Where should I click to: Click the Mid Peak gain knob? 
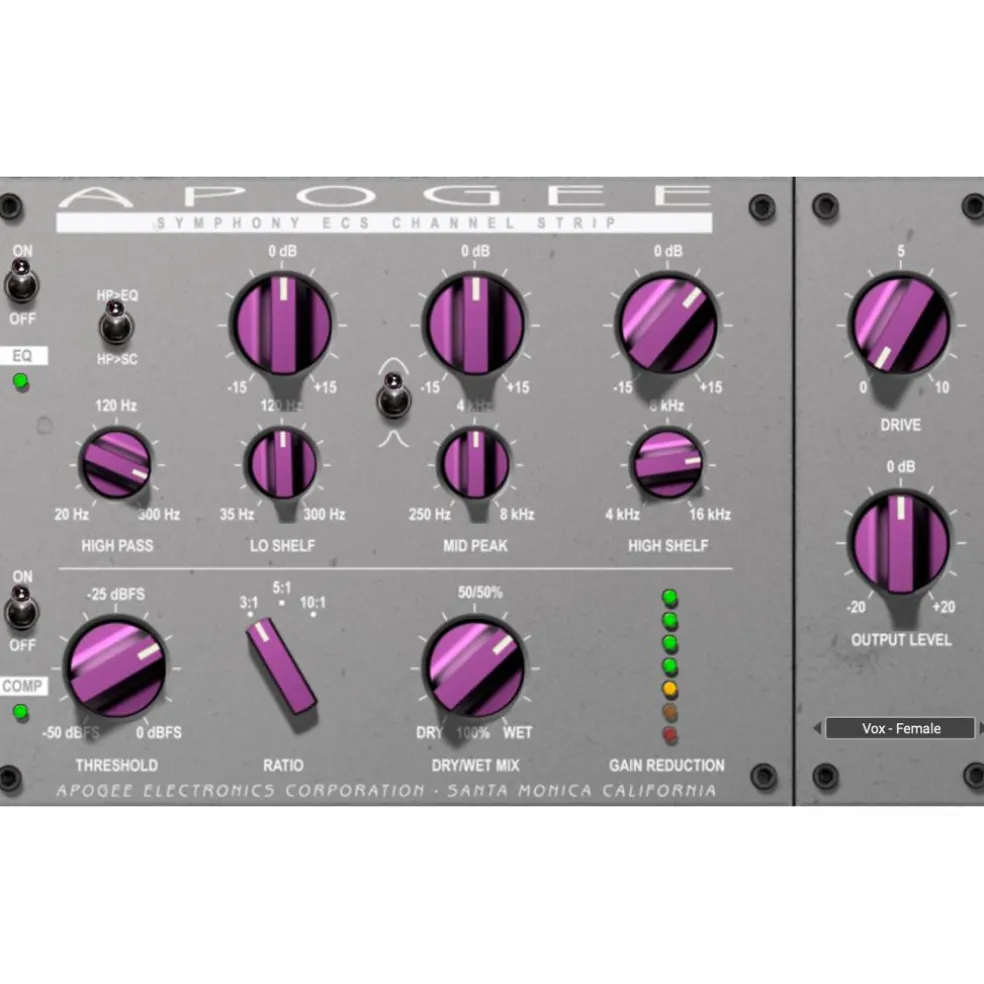click(474, 325)
